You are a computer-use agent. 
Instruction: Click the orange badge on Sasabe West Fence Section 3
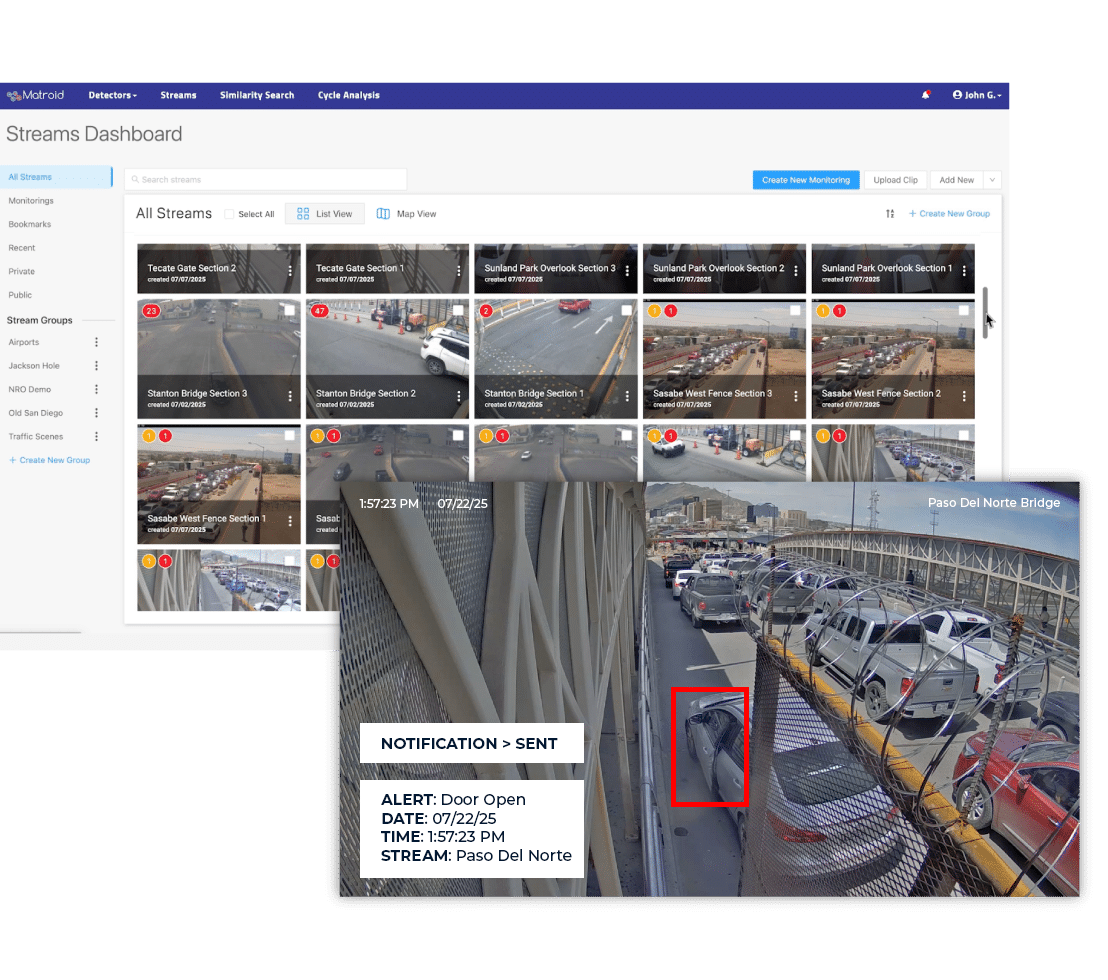(654, 311)
